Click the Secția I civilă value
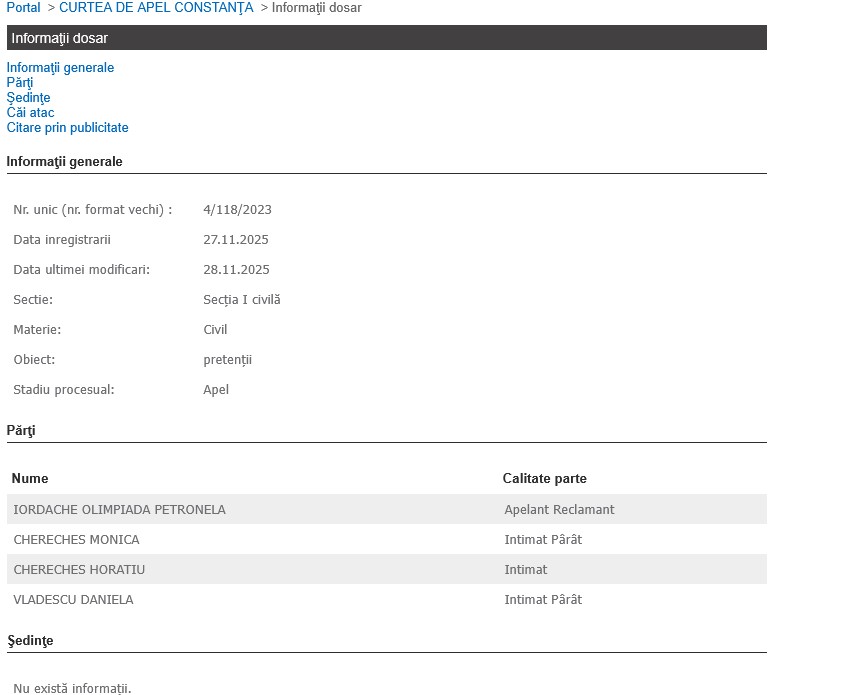 241,300
